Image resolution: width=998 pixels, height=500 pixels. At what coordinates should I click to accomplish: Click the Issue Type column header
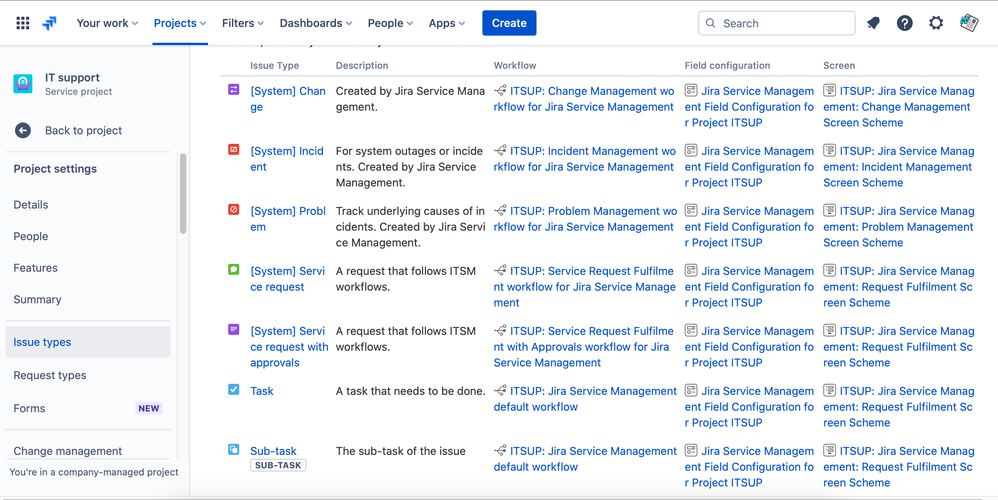pyautogui.click(x=274, y=66)
